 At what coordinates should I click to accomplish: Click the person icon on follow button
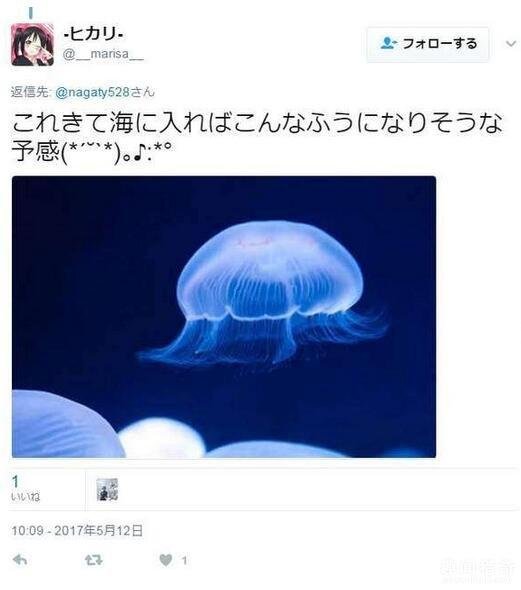coord(389,44)
